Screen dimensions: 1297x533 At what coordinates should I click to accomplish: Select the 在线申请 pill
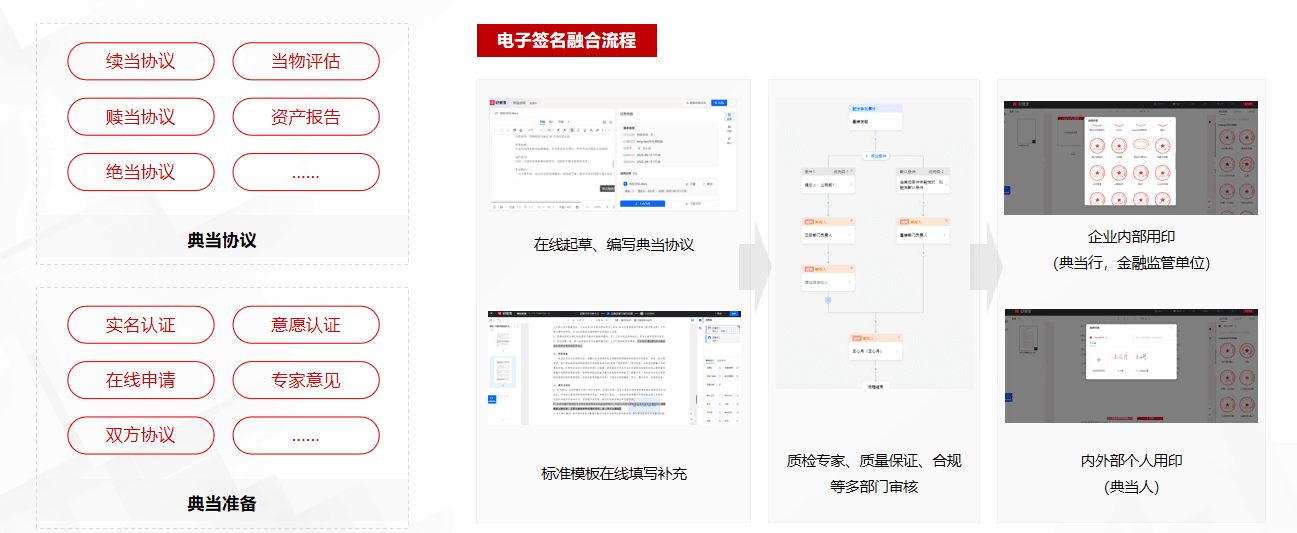[x=141, y=380]
